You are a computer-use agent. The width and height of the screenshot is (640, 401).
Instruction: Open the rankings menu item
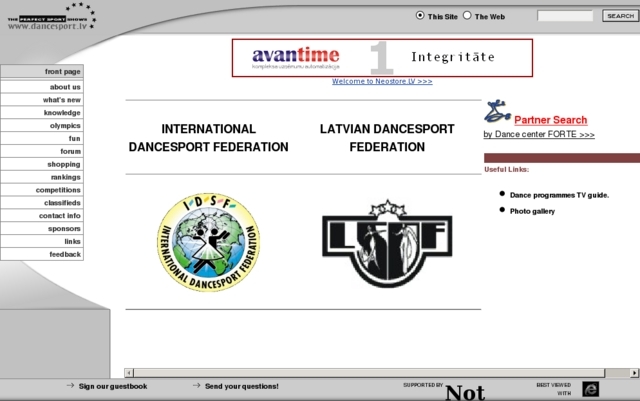pos(42,177)
